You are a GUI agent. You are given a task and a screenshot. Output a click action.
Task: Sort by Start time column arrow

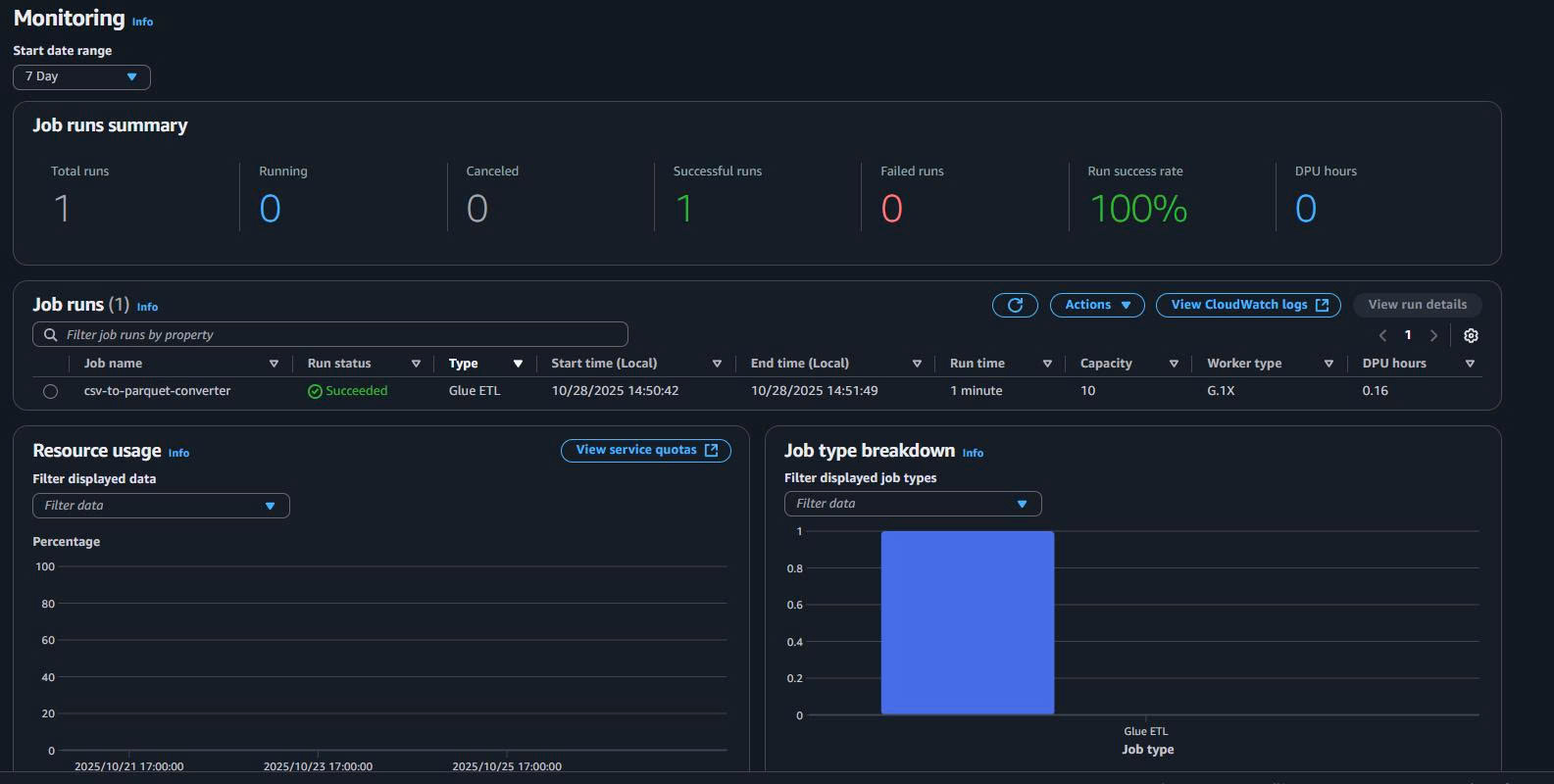pos(717,364)
